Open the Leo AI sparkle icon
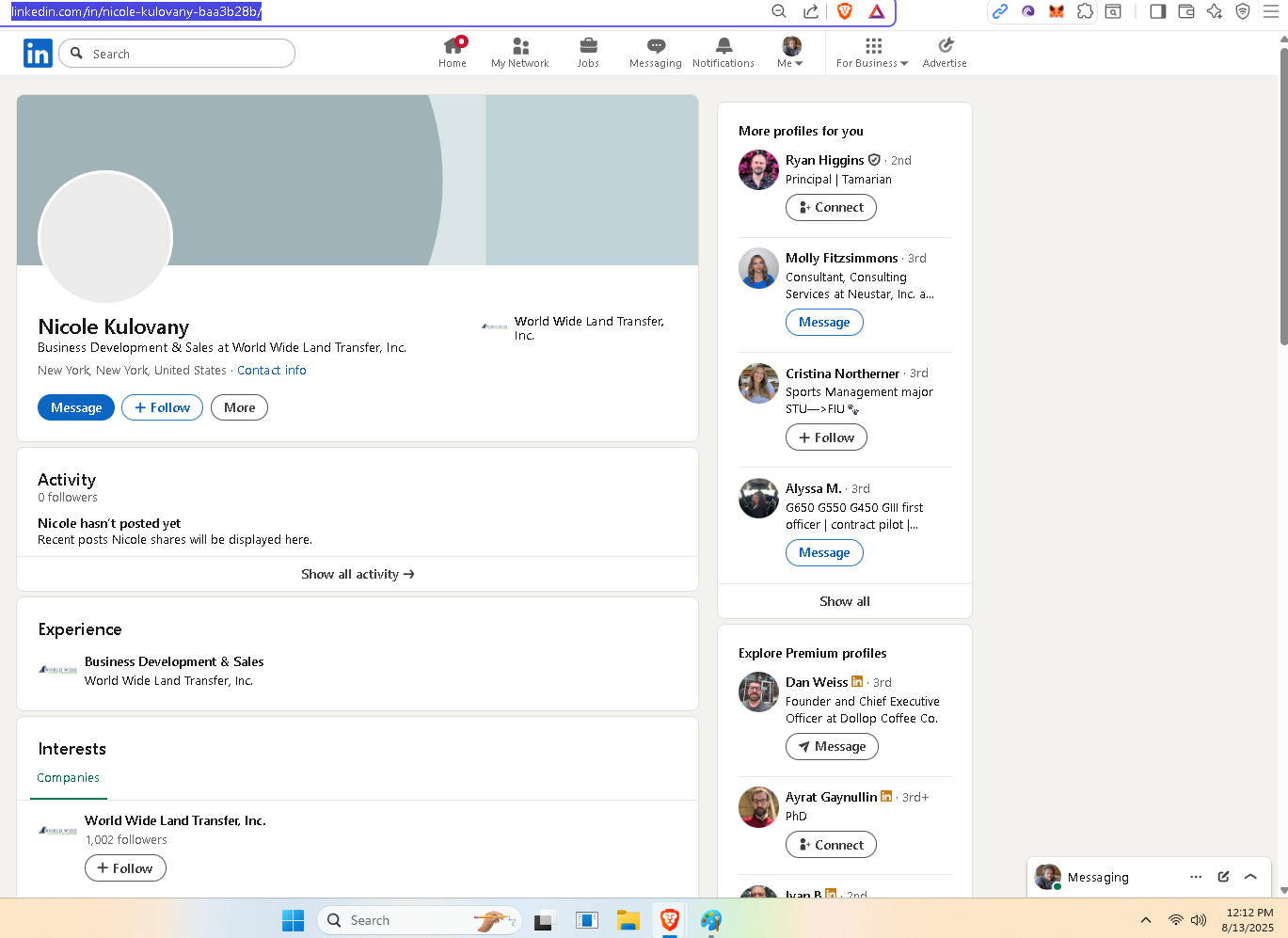The width and height of the screenshot is (1288, 938). 1215,11
